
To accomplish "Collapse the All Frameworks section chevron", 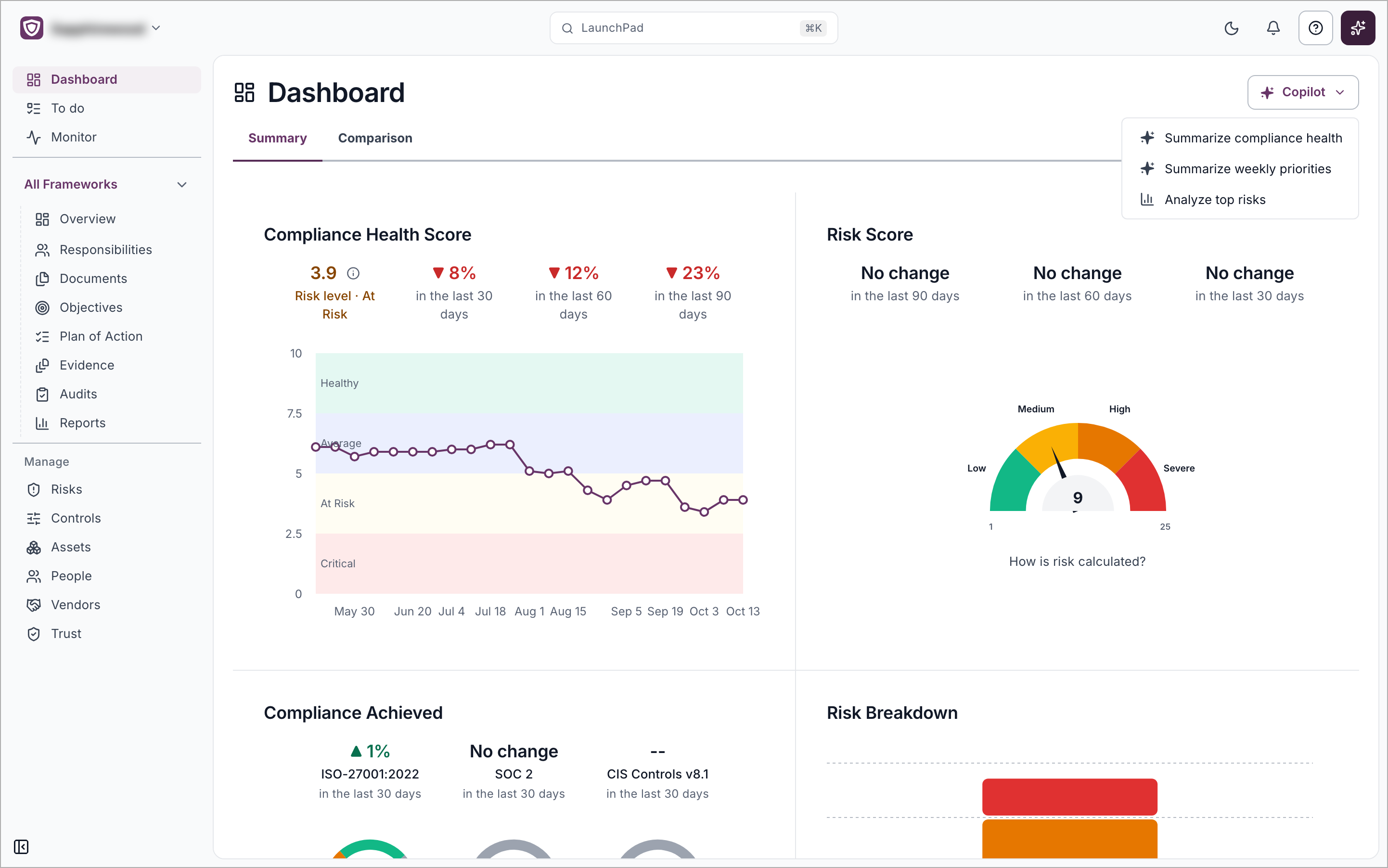I will 182,185.
